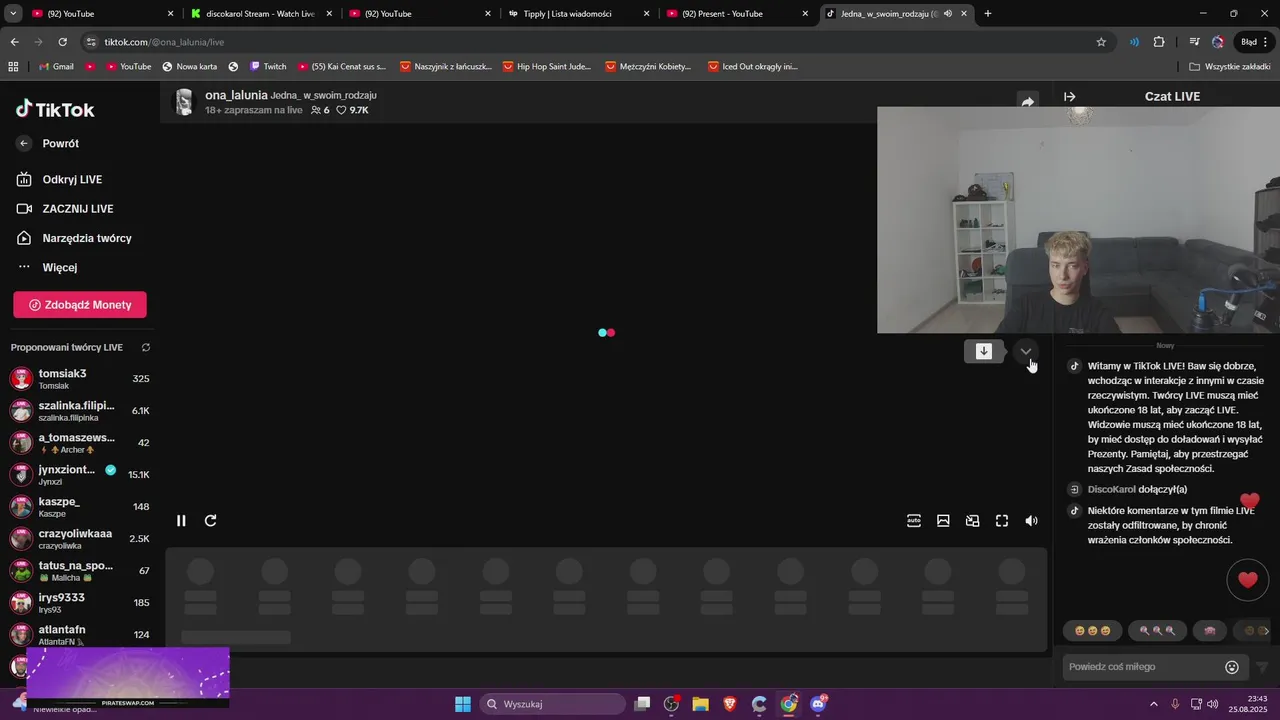
Task: Switch to the Present - YouTube tab
Action: (x=738, y=14)
